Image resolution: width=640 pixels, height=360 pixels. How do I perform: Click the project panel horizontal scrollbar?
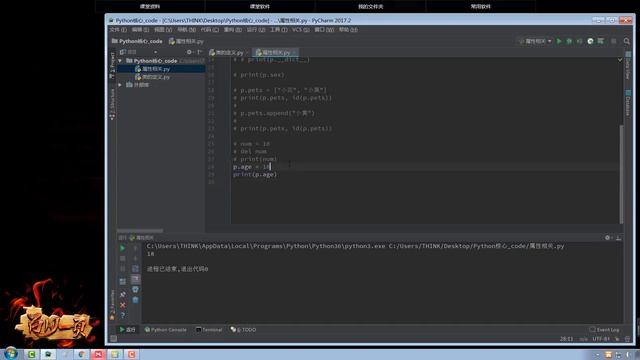click(140, 231)
